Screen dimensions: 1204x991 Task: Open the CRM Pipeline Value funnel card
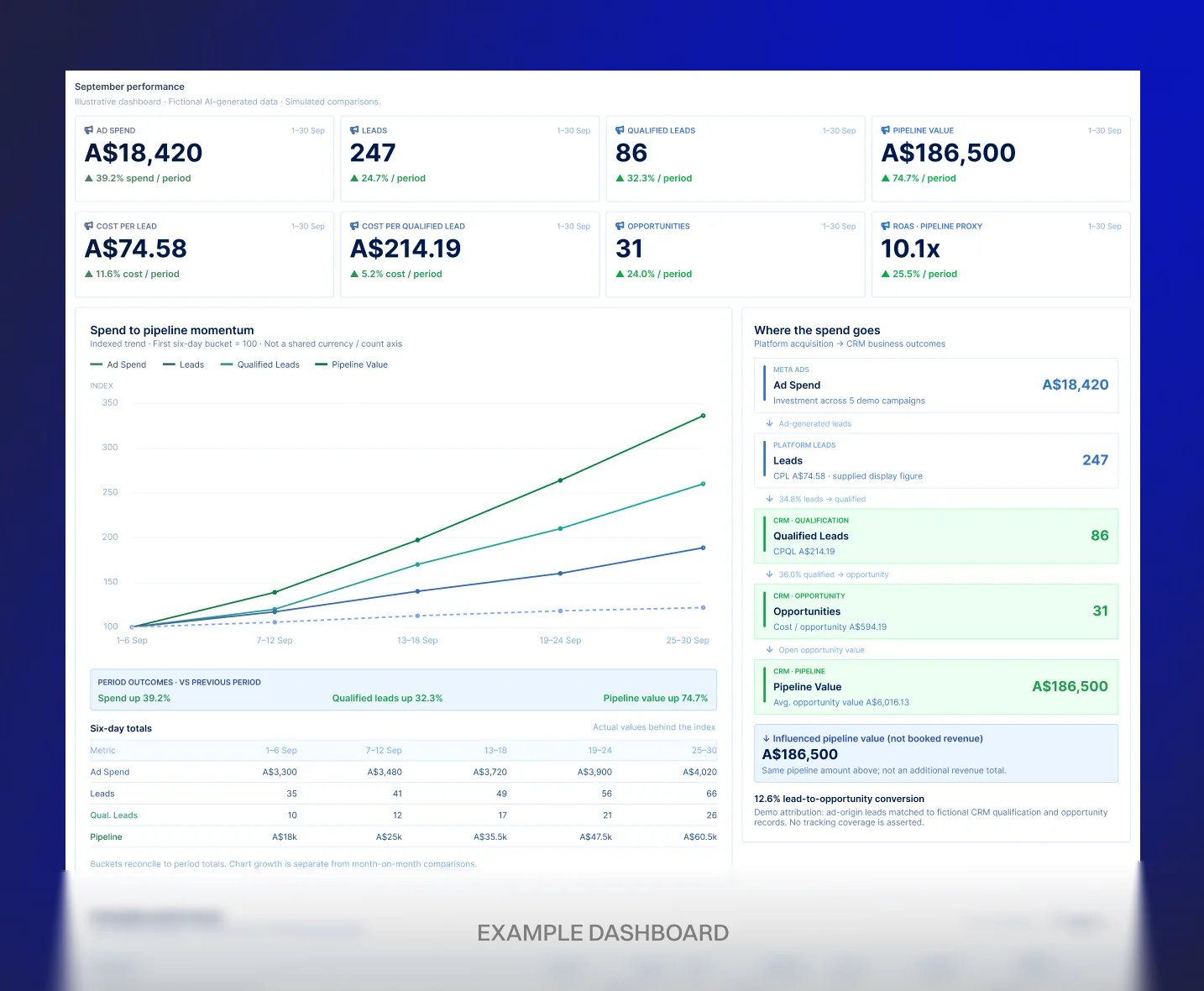(936, 687)
